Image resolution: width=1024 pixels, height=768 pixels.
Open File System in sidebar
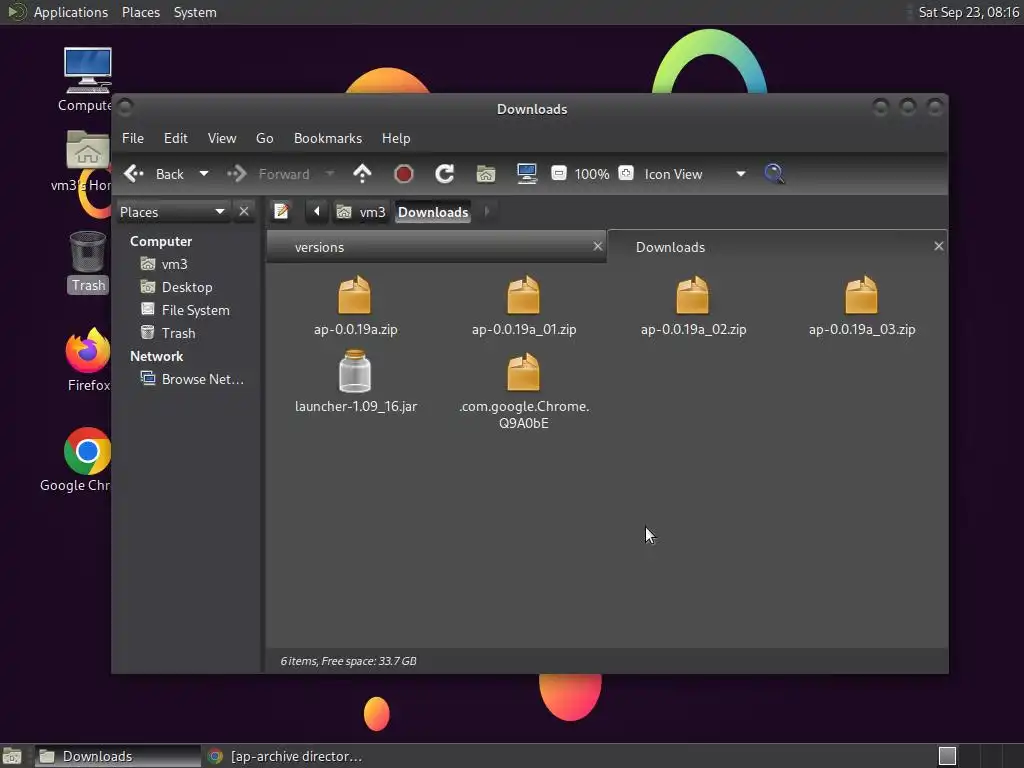tap(186, 310)
